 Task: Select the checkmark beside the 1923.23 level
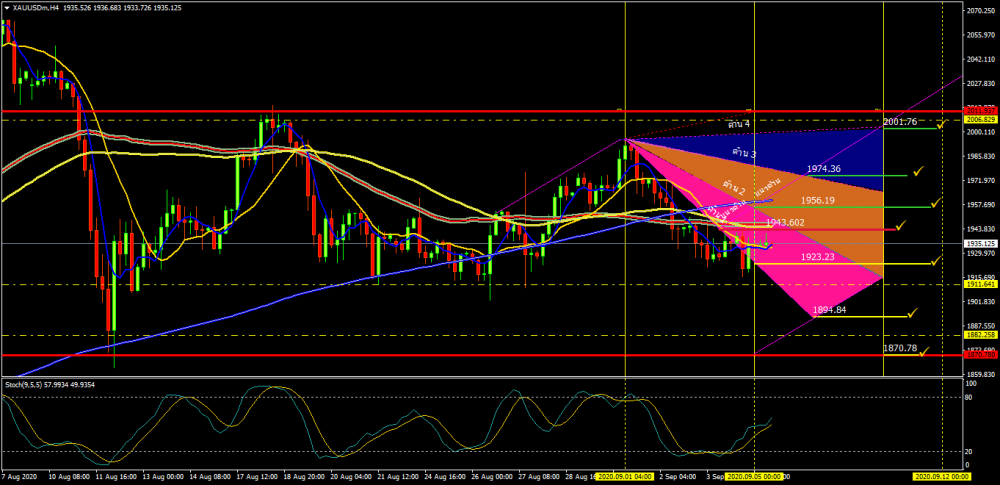(936, 260)
